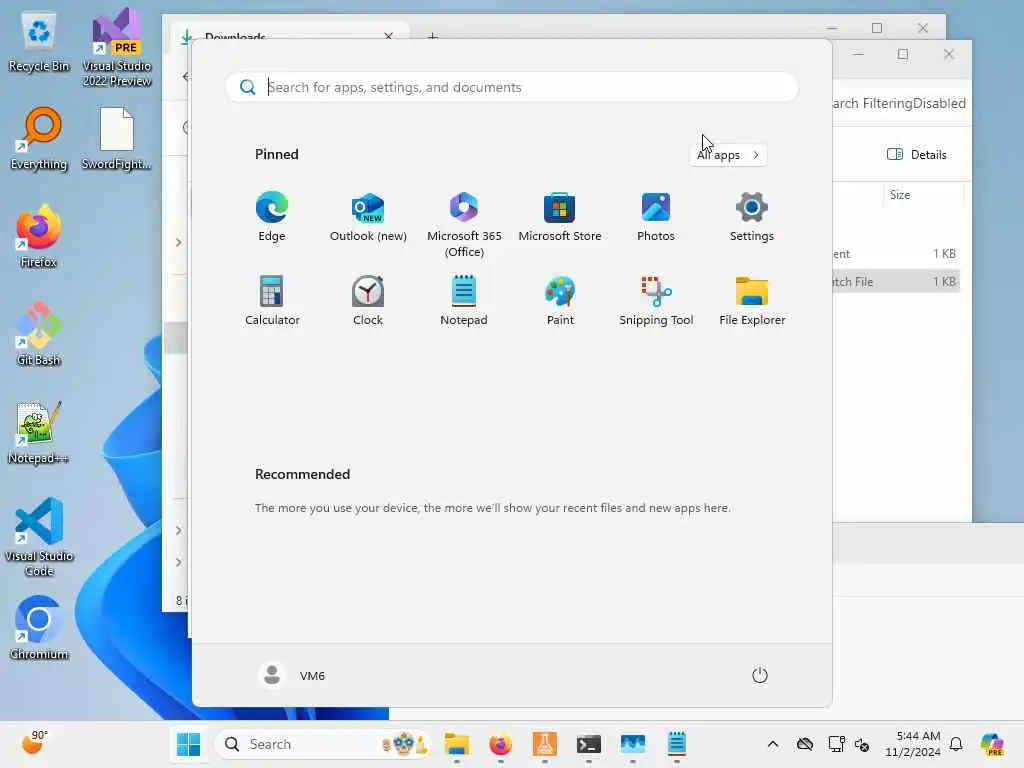Open Settings from pinned apps
The image size is (1024, 768).
click(752, 217)
